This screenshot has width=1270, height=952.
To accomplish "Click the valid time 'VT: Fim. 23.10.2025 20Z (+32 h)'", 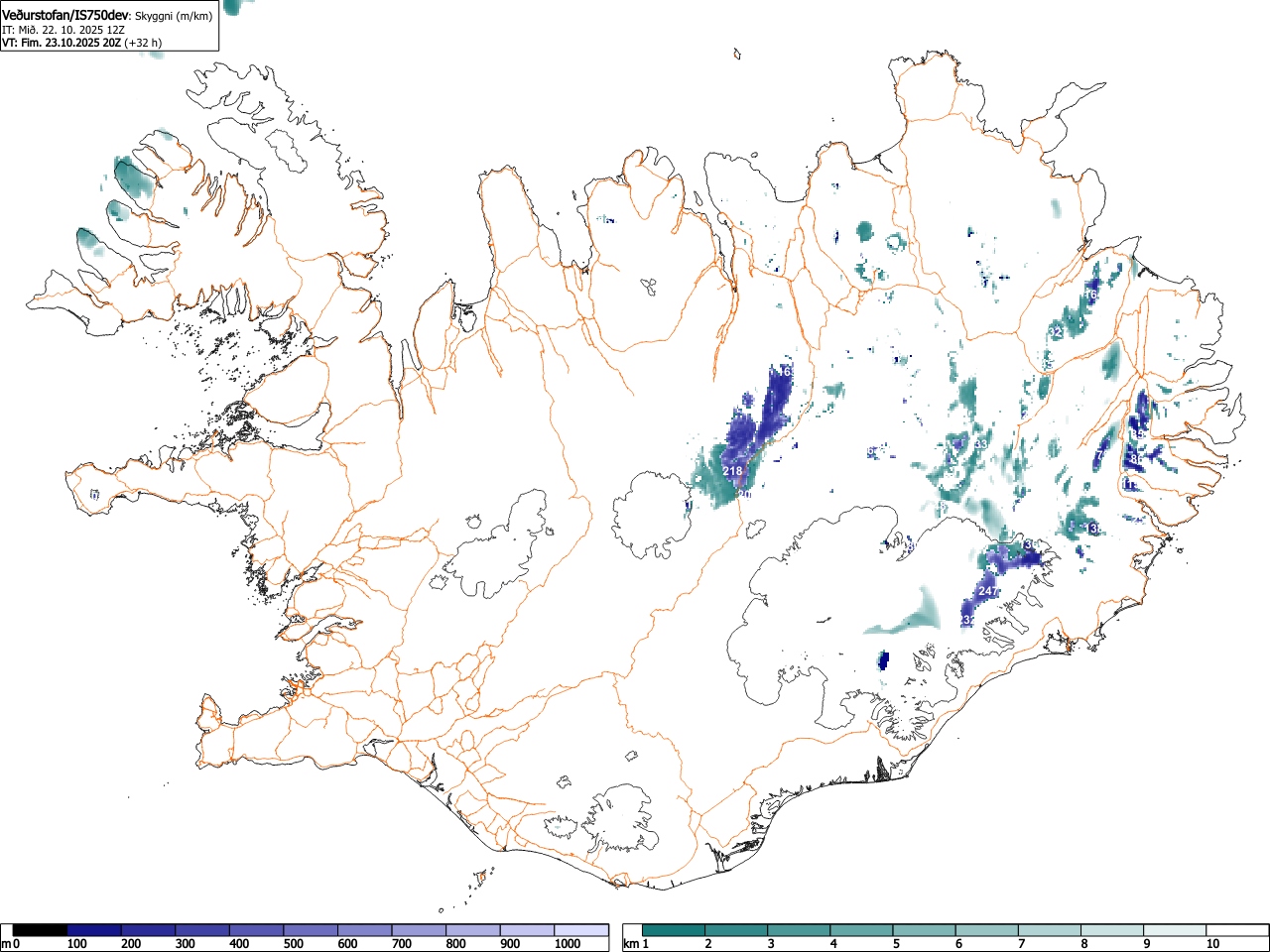I will click(x=81, y=43).
